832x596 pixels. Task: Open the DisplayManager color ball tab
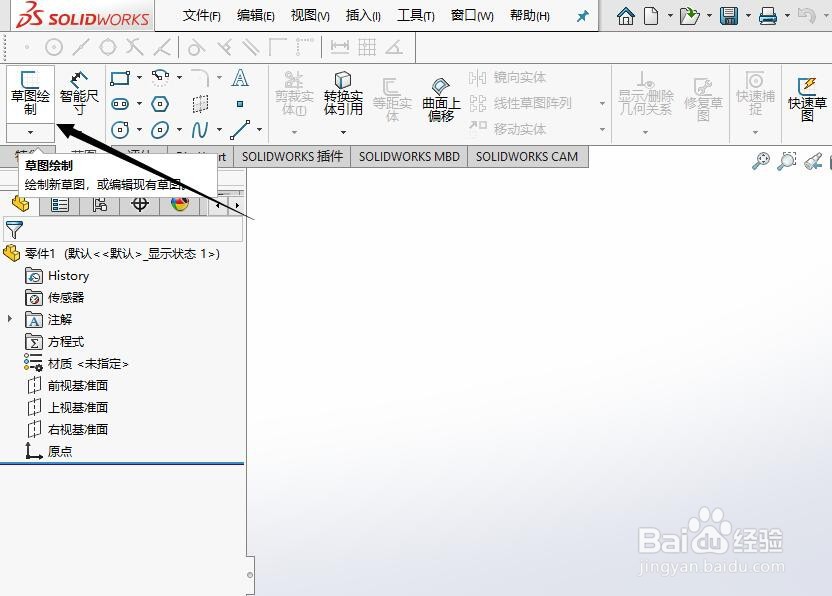180,204
